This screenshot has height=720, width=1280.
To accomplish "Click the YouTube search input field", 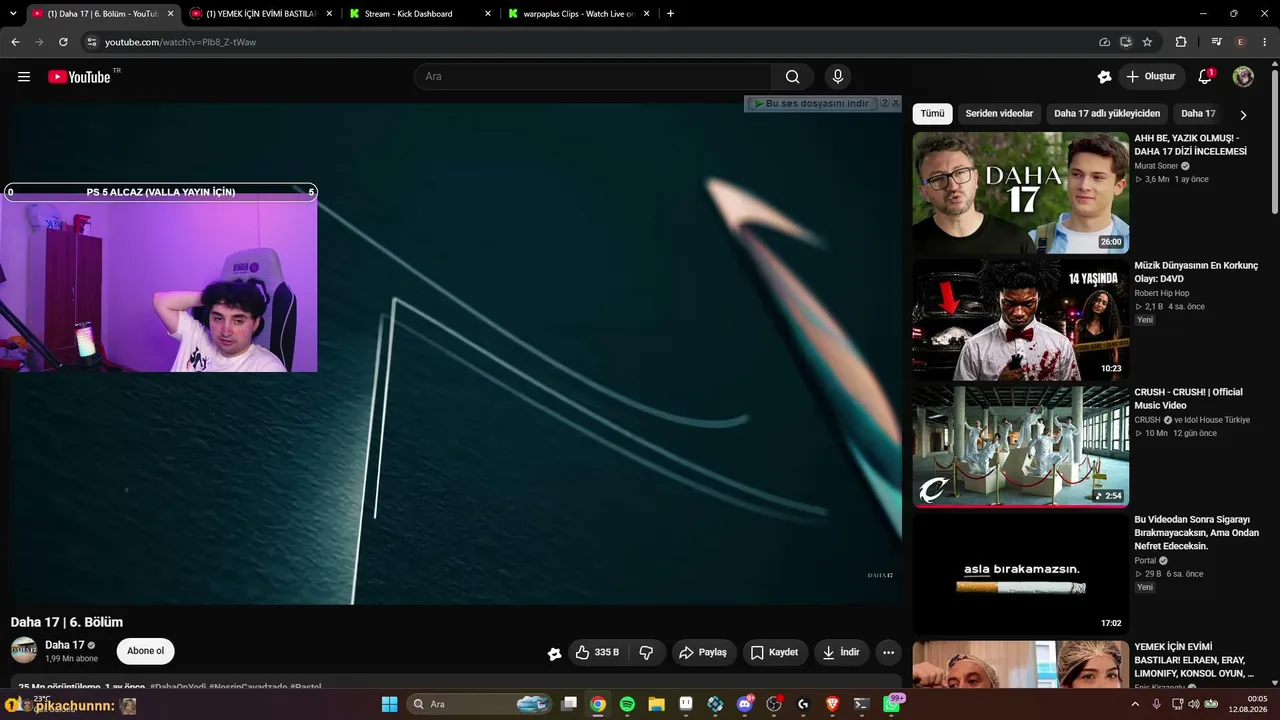I will pos(593,77).
